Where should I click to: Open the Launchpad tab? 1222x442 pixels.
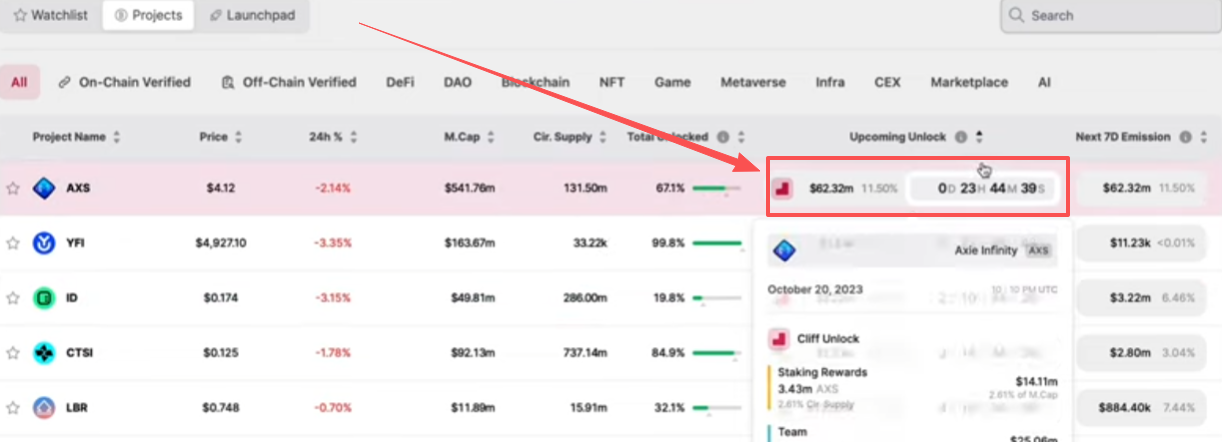253,16
